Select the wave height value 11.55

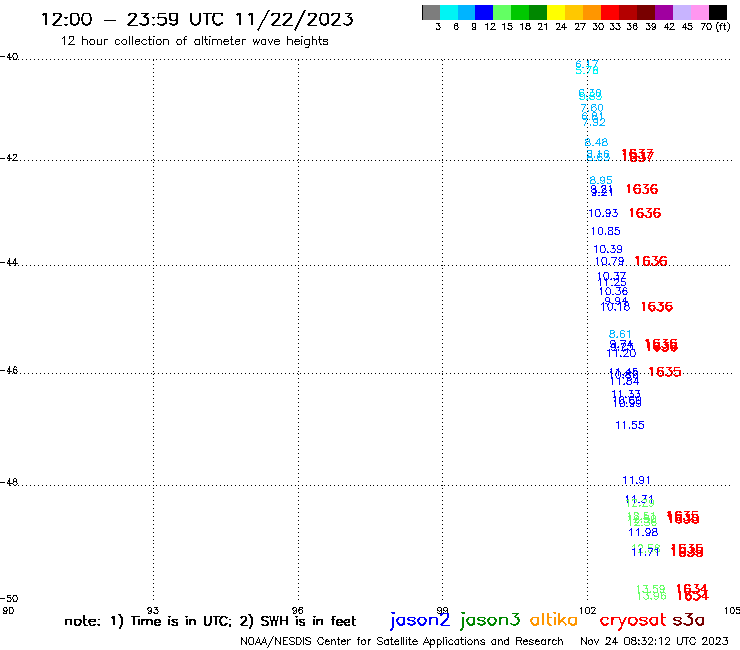click(x=630, y=425)
